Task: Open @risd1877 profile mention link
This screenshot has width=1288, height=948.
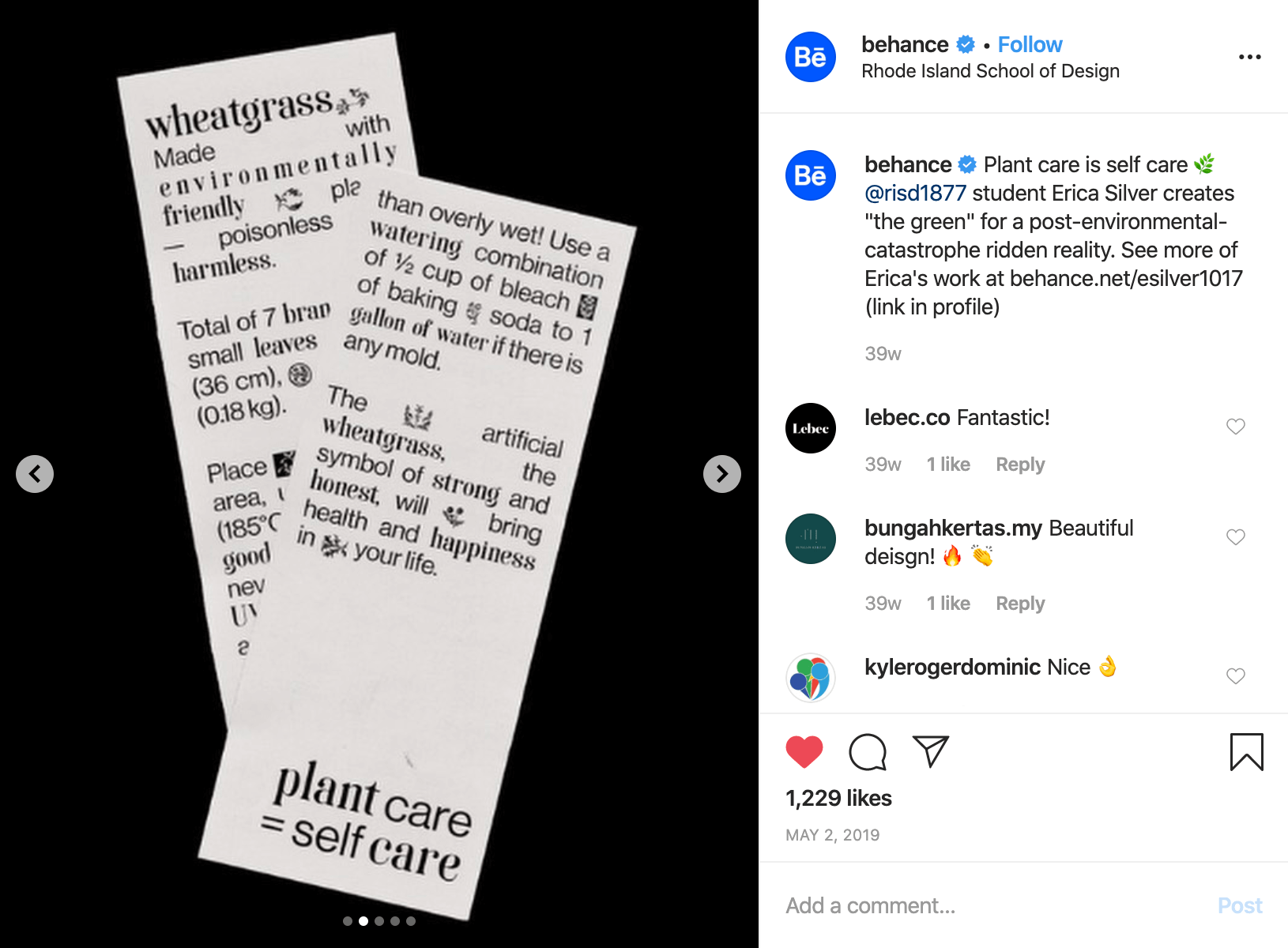Action: (x=915, y=193)
